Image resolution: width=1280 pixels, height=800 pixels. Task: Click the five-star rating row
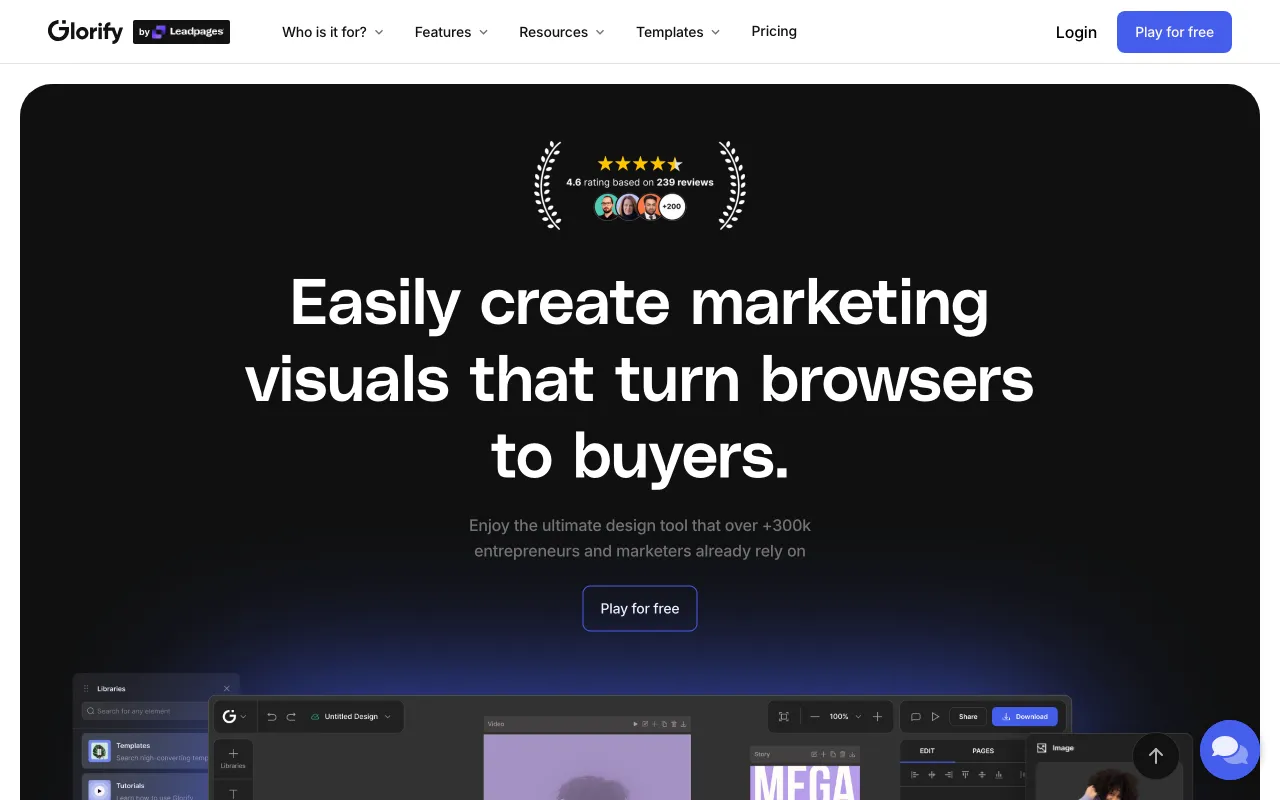click(x=640, y=163)
